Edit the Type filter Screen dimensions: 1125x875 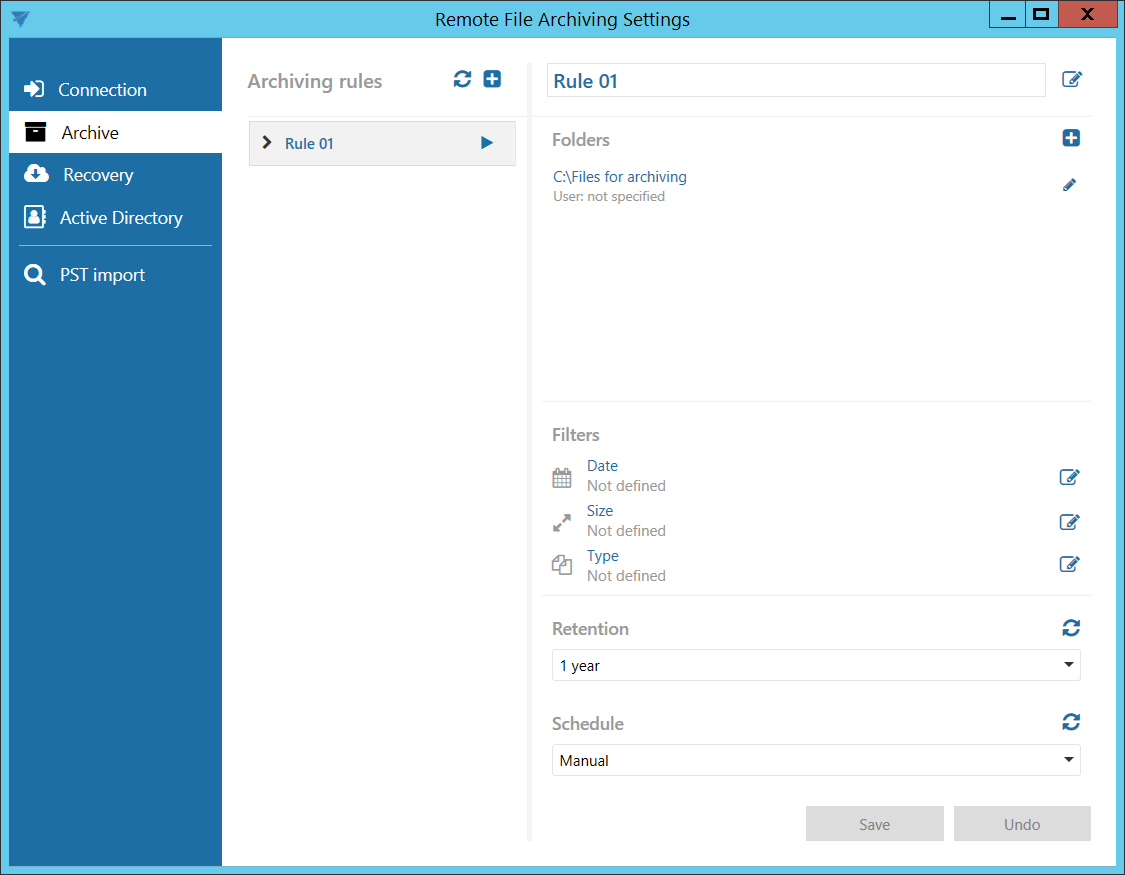(x=1069, y=565)
